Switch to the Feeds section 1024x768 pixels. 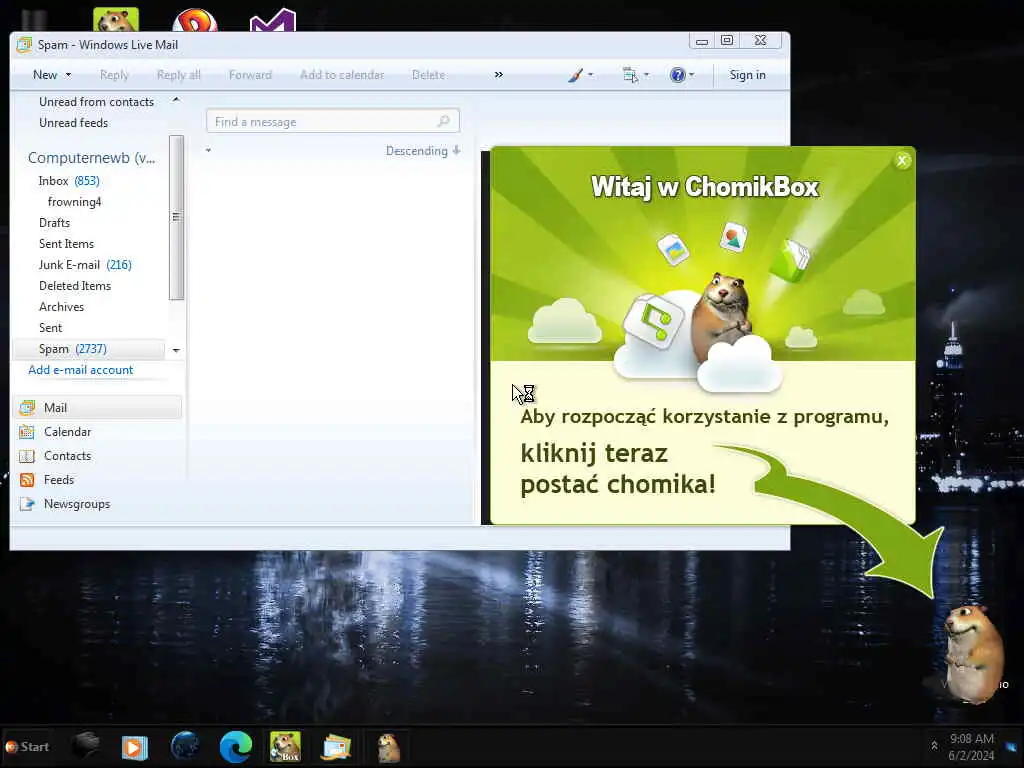point(59,480)
